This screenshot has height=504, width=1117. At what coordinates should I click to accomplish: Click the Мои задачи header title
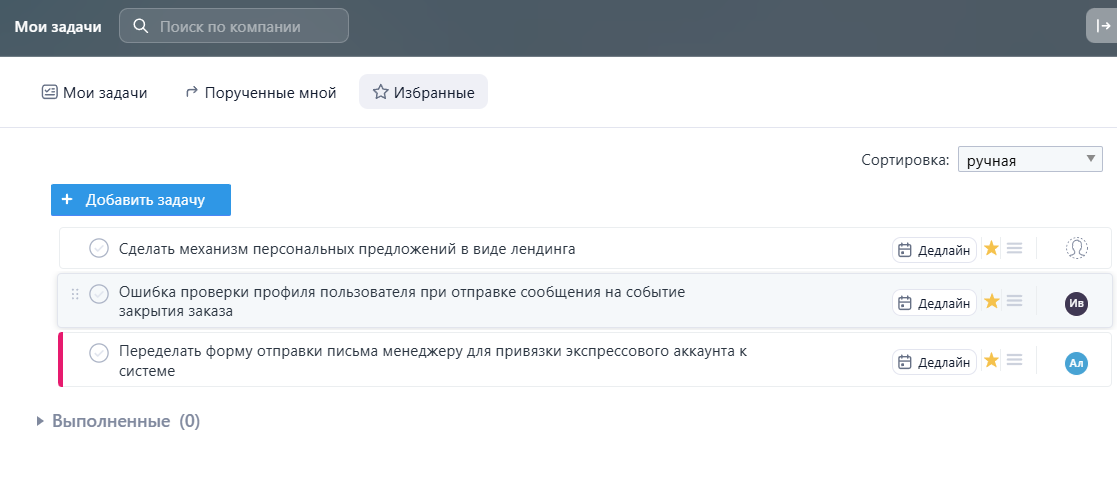[58, 27]
